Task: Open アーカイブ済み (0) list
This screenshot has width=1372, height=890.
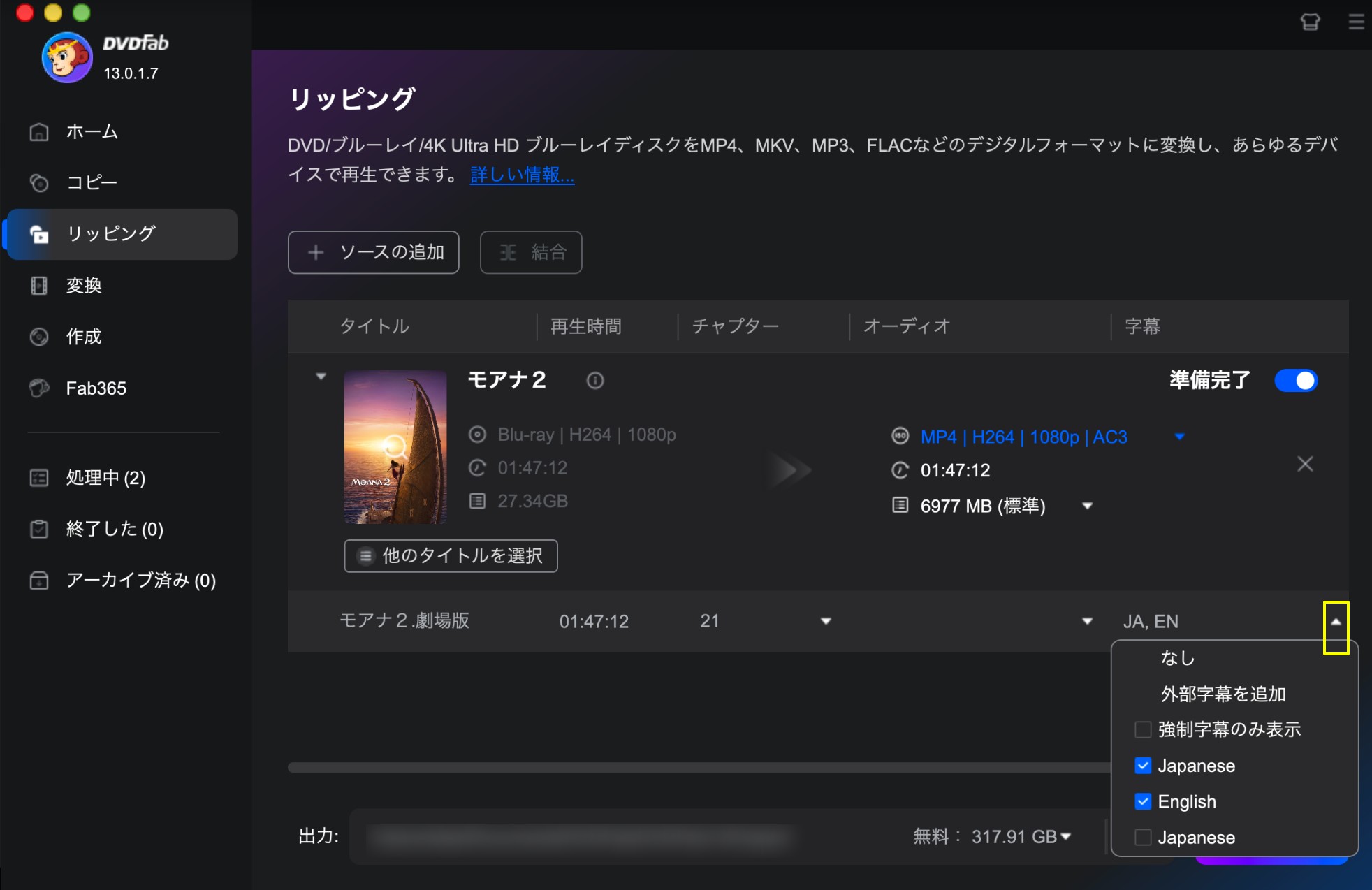Action: click(x=122, y=581)
